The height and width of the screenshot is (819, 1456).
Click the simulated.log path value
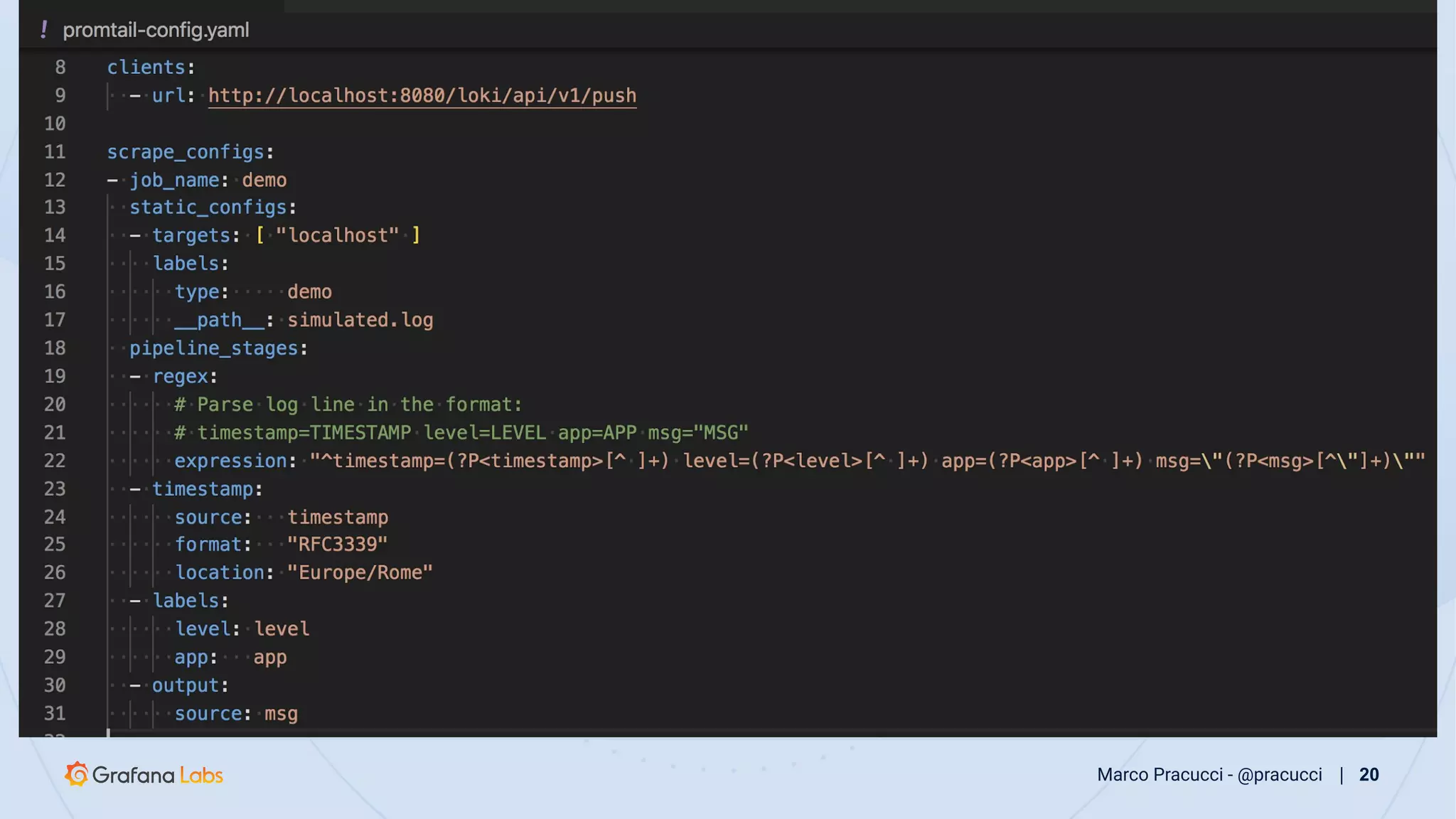click(x=360, y=320)
